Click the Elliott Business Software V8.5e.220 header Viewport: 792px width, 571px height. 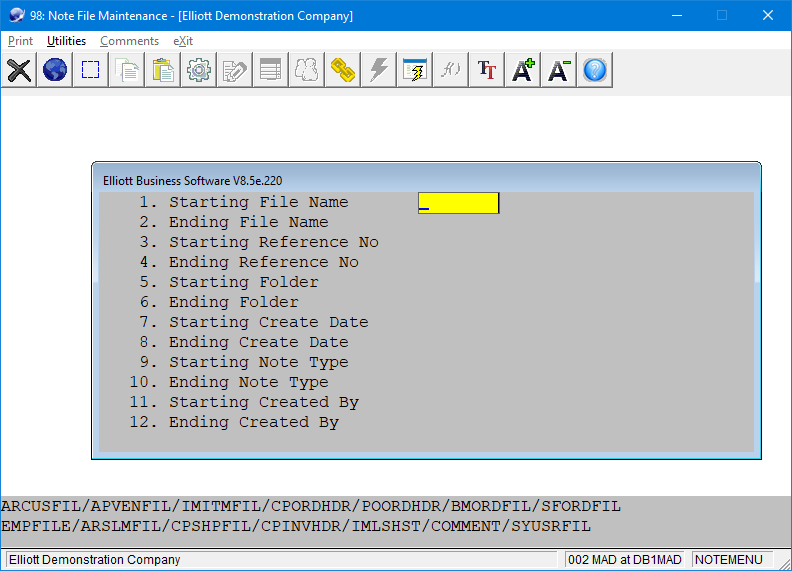click(192, 181)
